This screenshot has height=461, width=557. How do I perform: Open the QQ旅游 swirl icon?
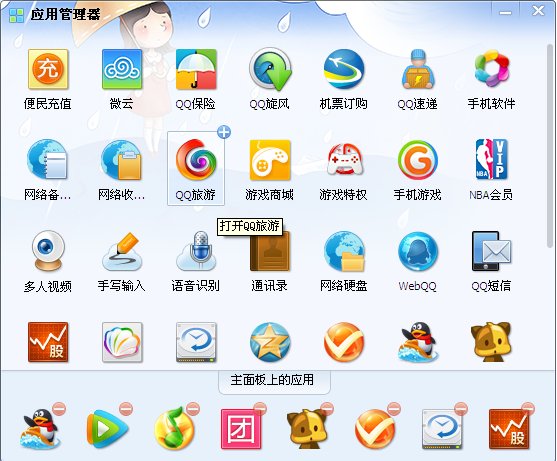click(196, 159)
